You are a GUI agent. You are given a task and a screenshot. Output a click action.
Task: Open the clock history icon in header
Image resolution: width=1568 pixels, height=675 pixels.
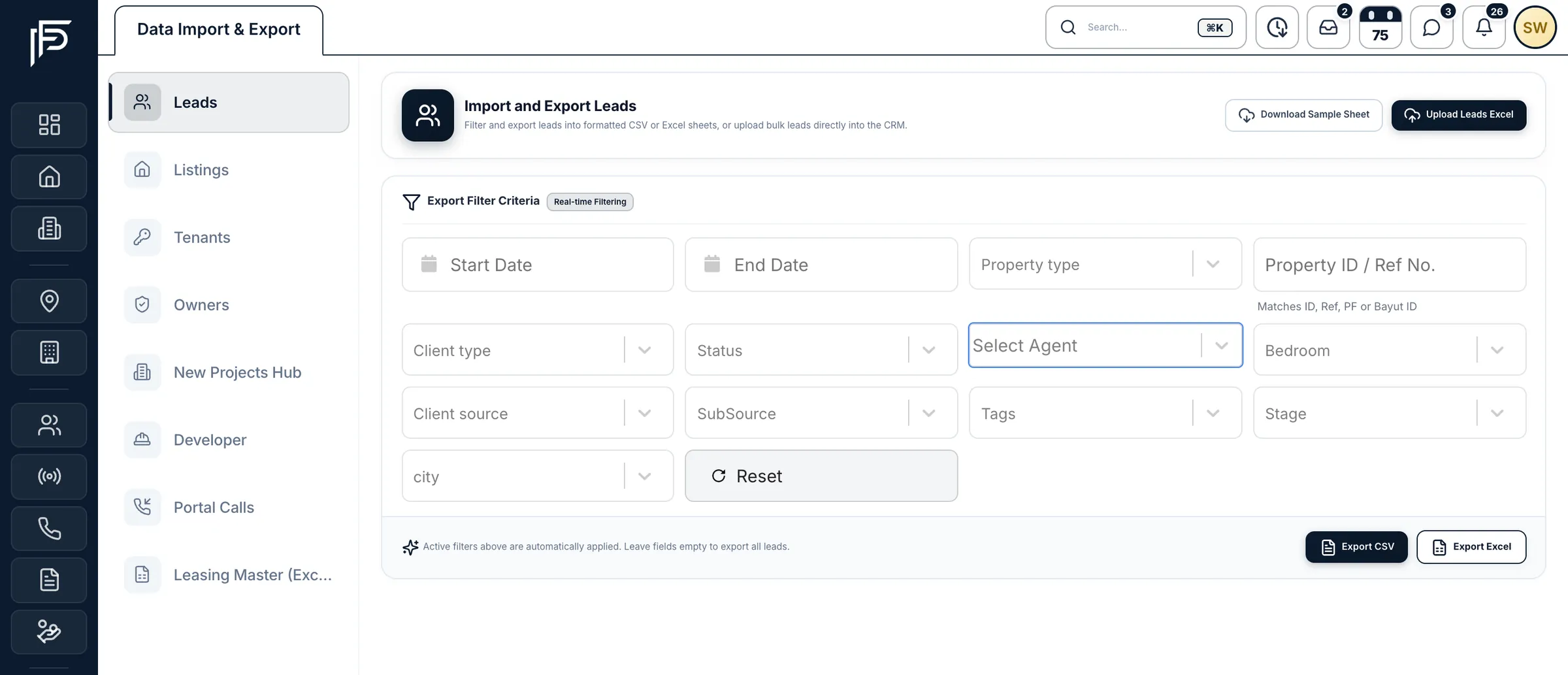1277,27
